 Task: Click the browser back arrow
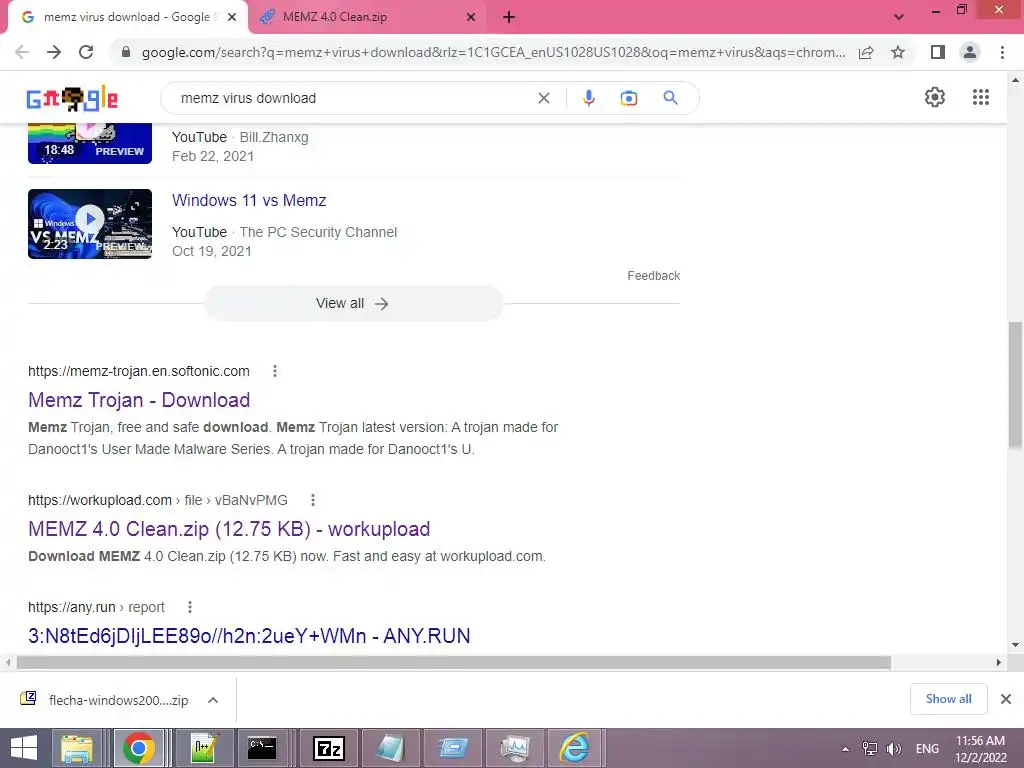point(22,52)
